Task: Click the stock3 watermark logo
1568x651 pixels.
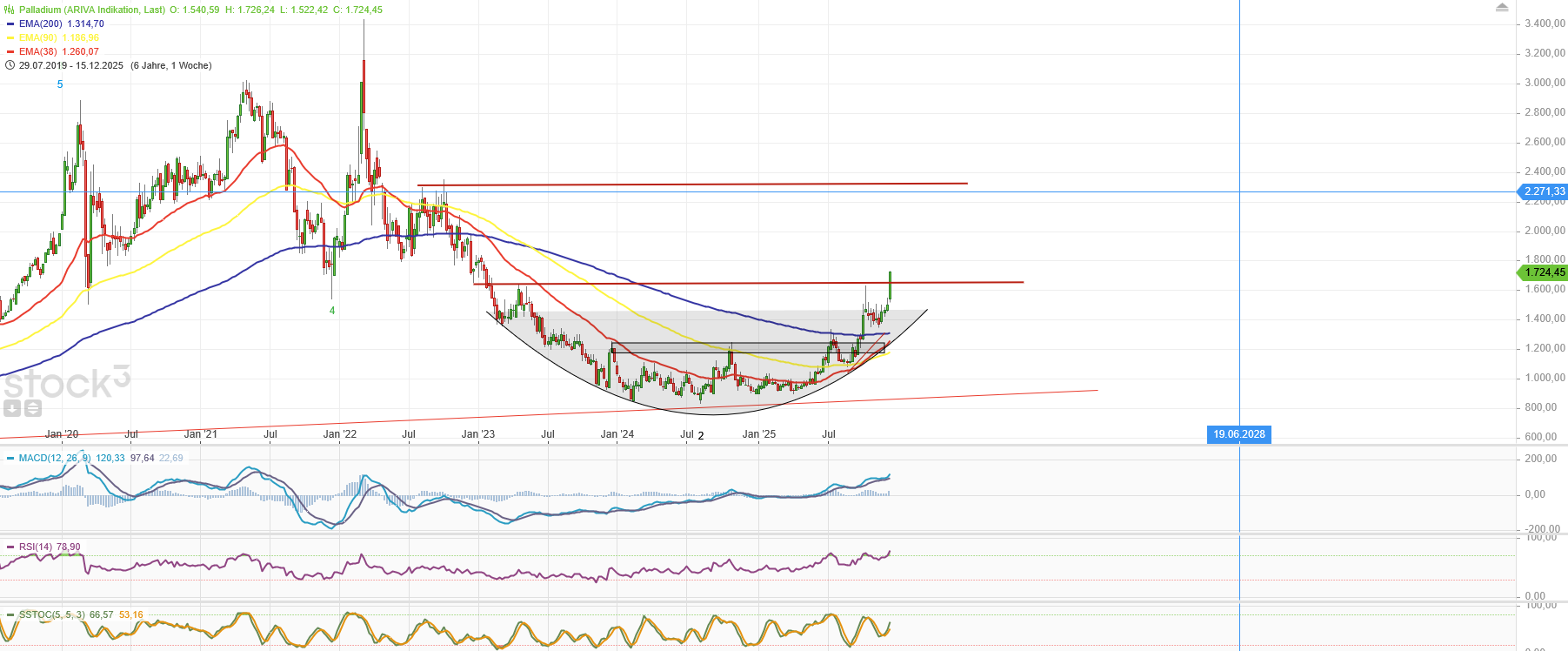Action: pyautogui.click(x=66, y=383)
